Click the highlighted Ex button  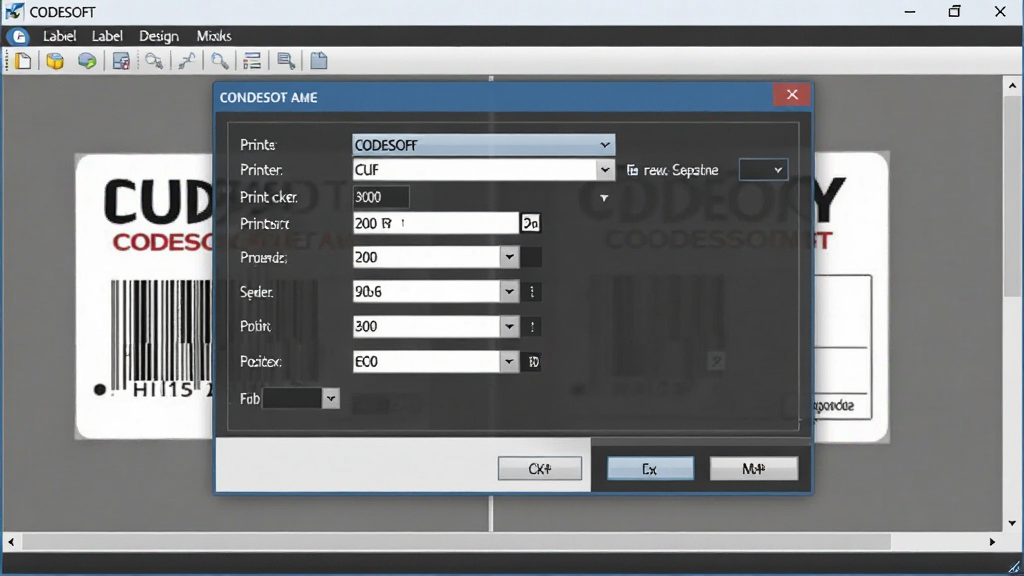(x=650, y=468)
